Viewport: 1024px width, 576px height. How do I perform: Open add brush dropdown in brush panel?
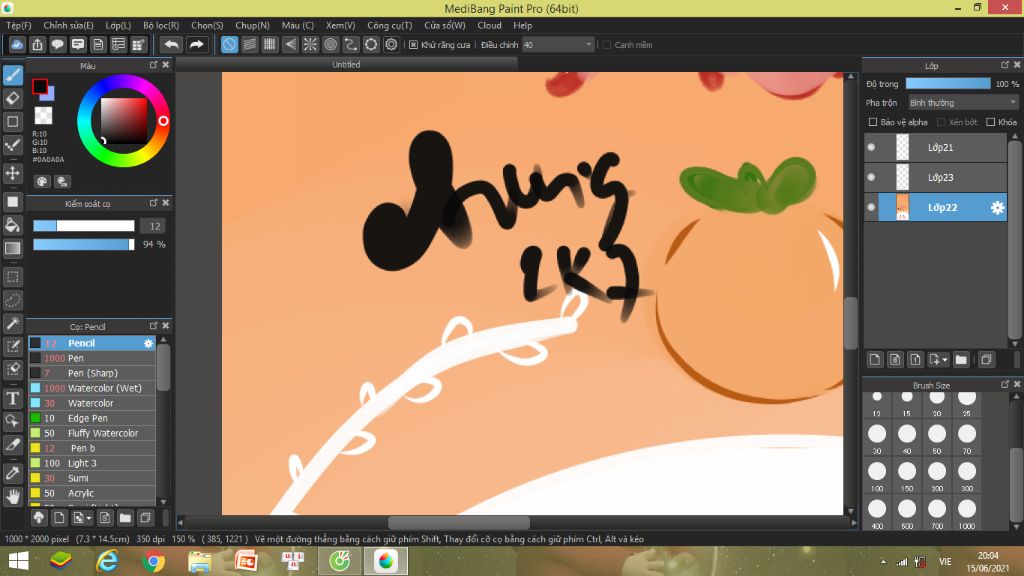[x=88, y=519]
